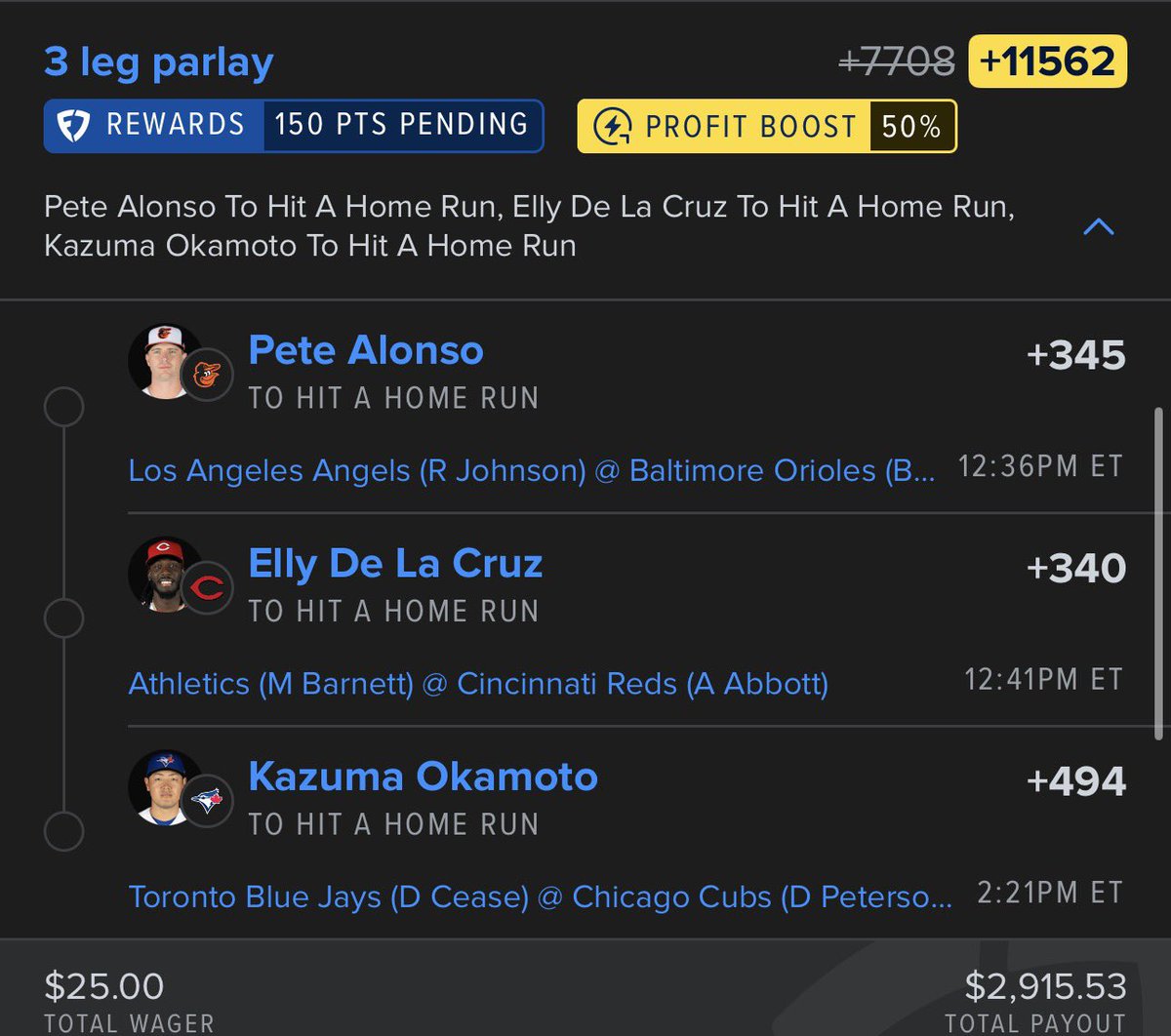The width and height of the screenshot is (1171, 1036).
Task: Click the Toronto Blue Jays team logo
Action: click(x=207, y=800)
